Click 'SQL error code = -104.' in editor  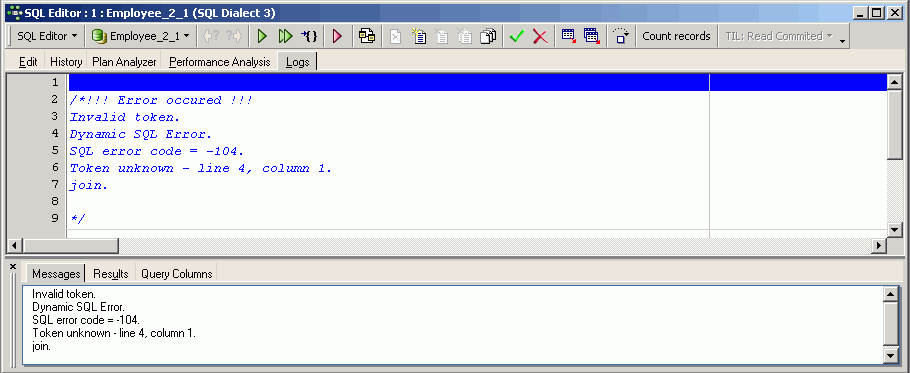click(x=157, y=151)
